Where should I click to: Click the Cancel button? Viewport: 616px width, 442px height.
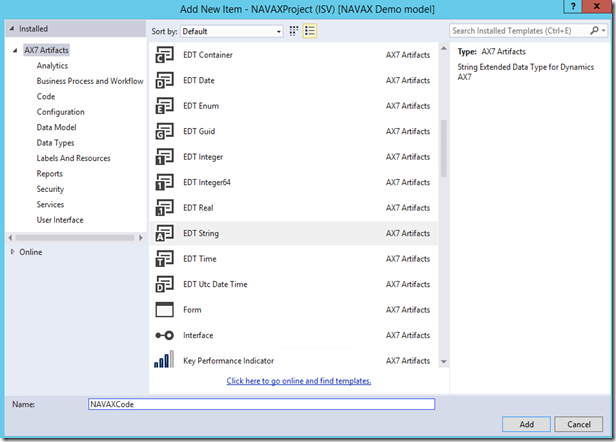click(x=579, y=424)
